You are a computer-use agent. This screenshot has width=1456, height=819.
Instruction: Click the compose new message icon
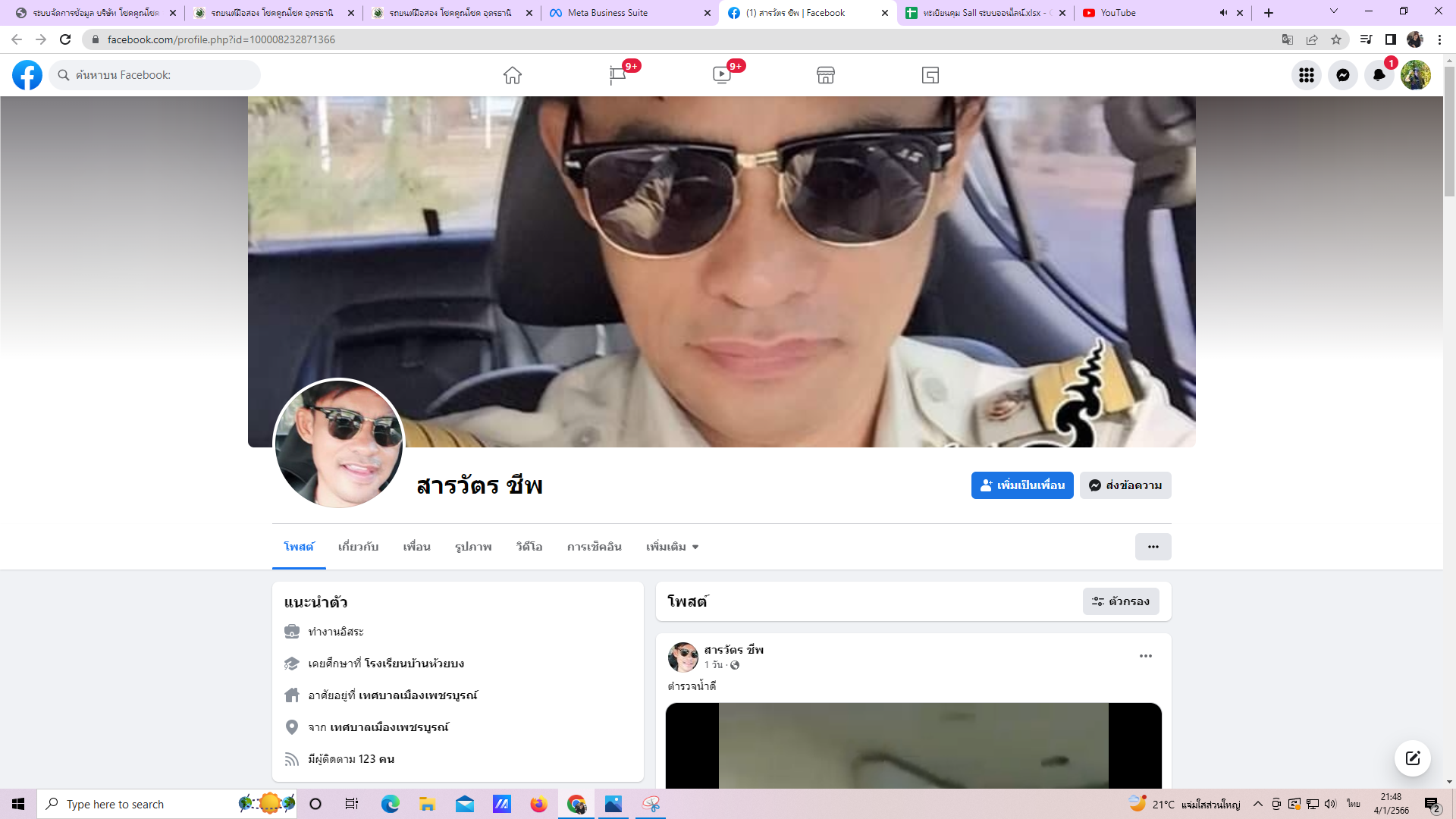(1412, 758)
